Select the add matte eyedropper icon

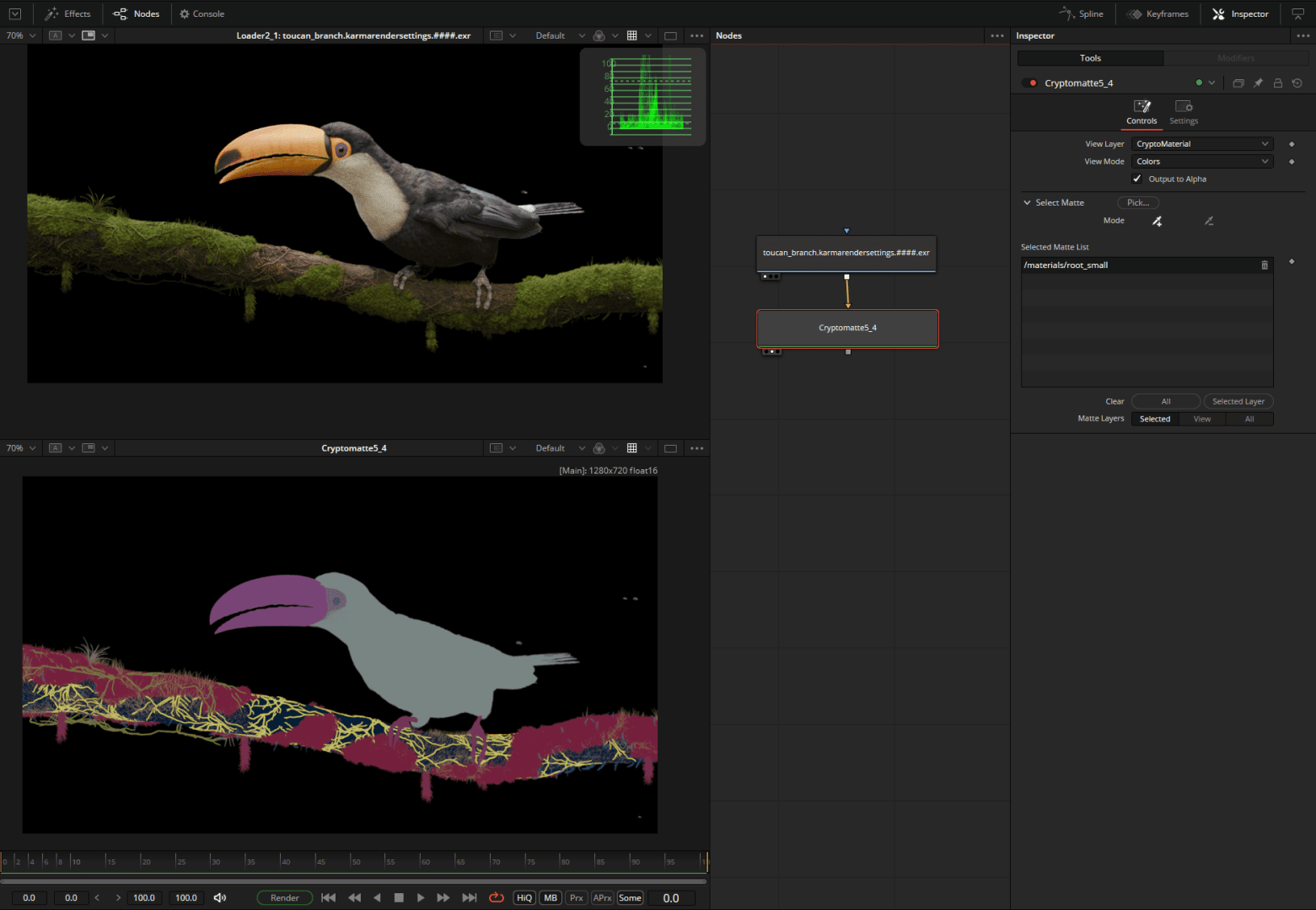1157,221
